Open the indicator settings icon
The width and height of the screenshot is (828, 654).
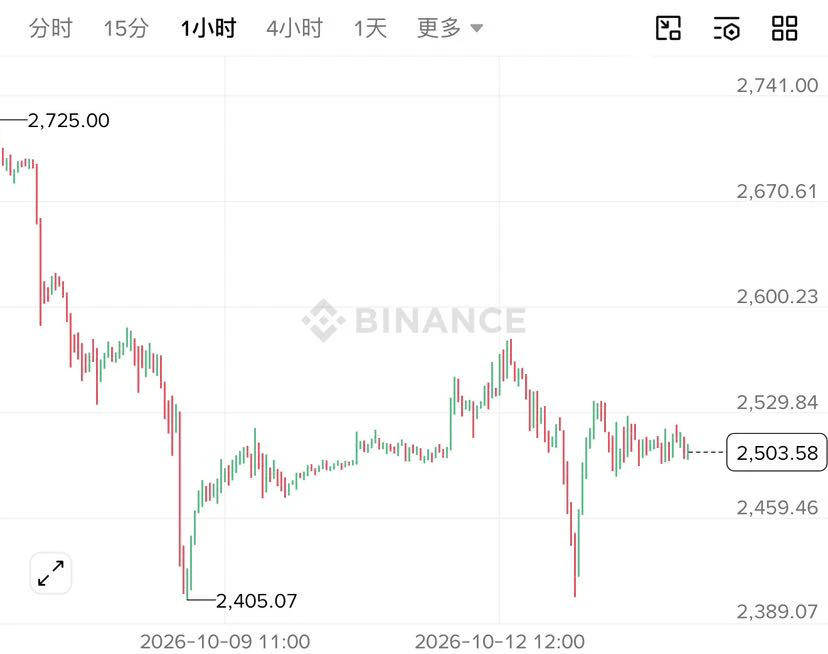pos(727,29)
